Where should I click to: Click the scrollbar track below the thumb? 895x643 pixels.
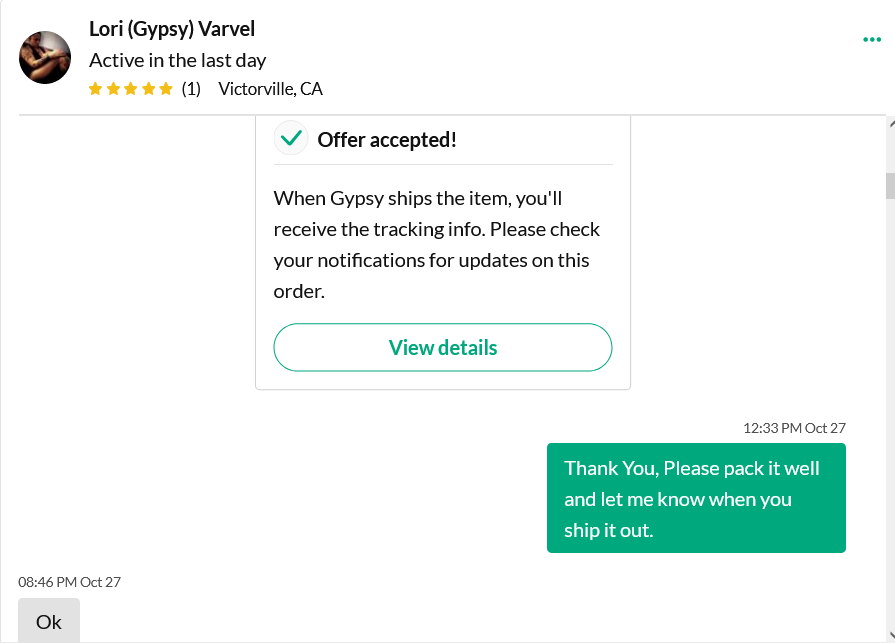click(x=890, y=411)
